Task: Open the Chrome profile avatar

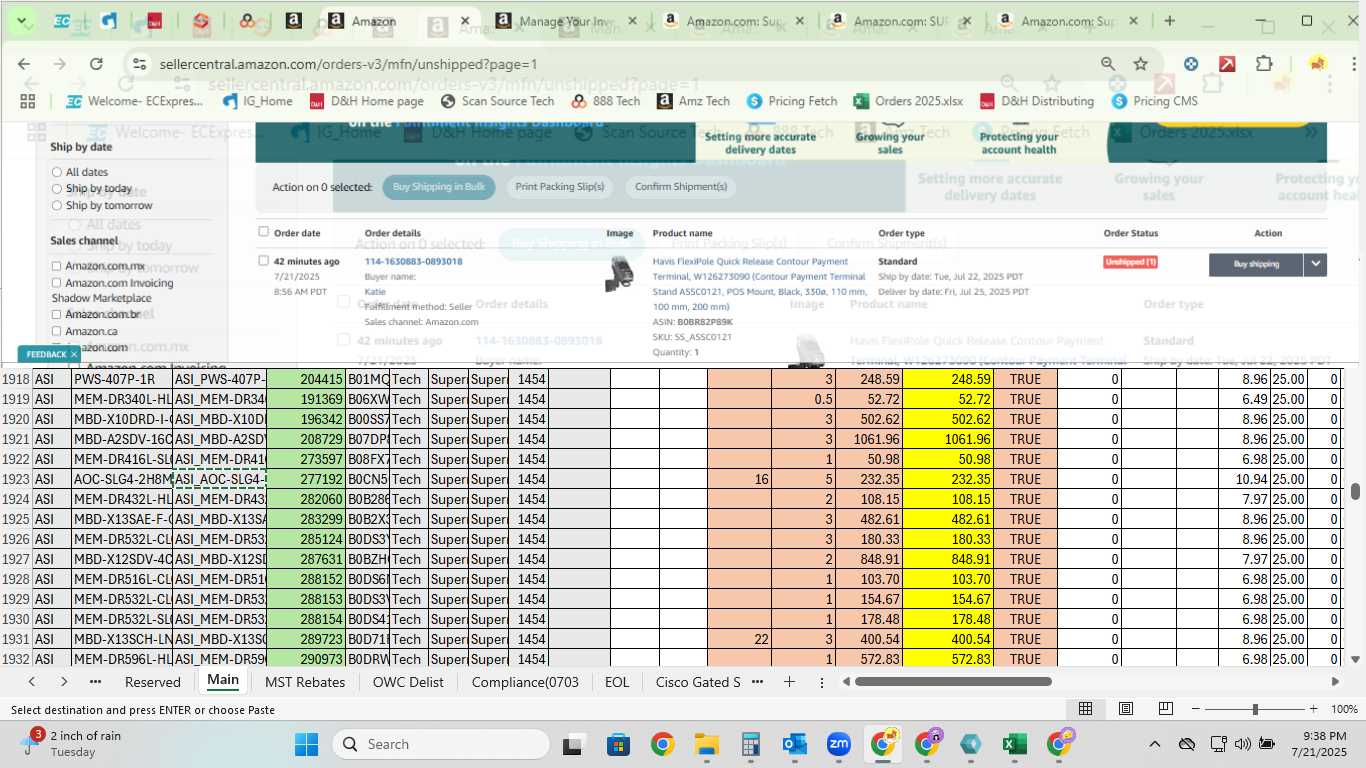Action: [1317, 64]
